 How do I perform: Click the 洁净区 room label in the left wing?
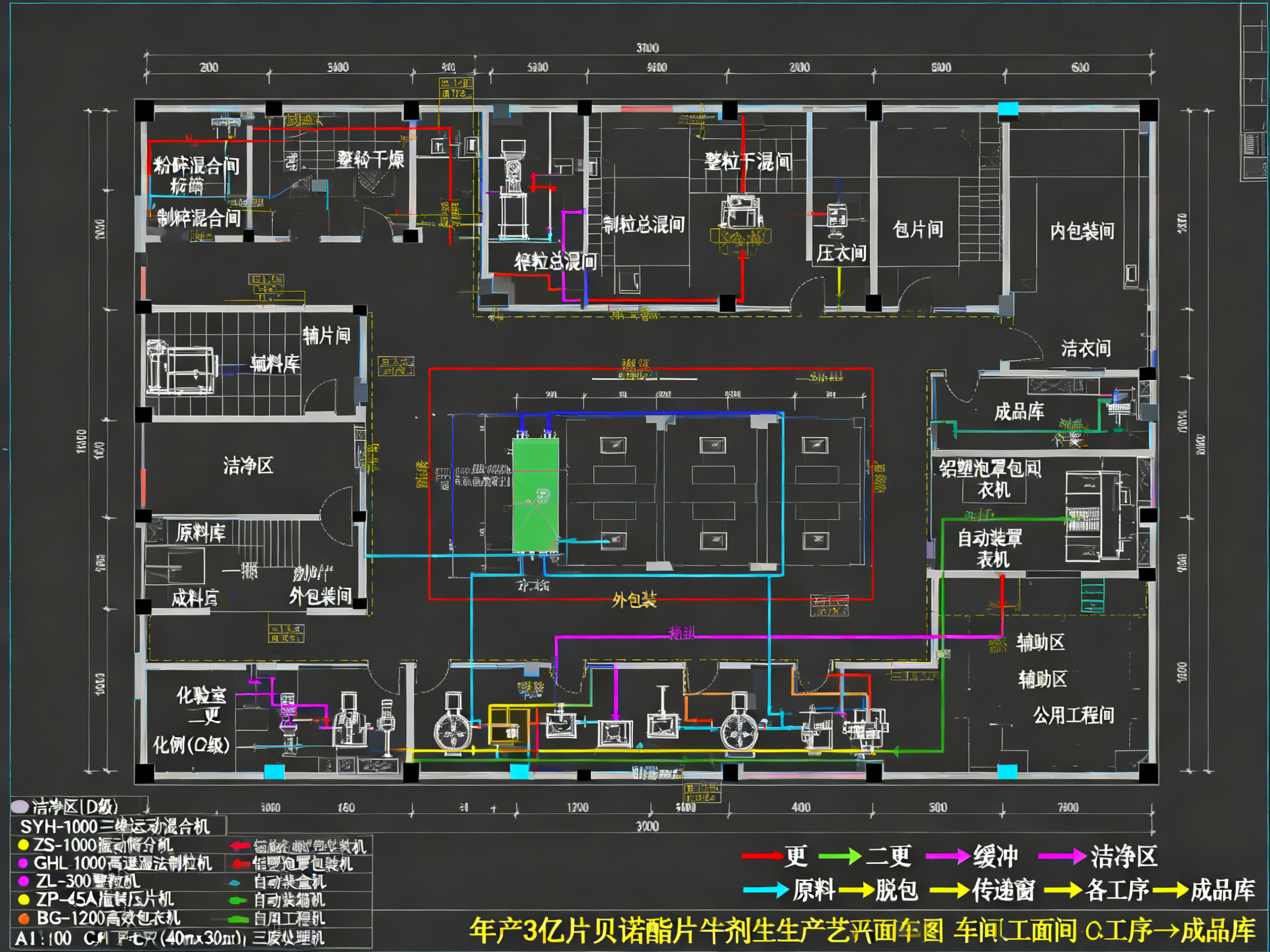click(248, 466)
